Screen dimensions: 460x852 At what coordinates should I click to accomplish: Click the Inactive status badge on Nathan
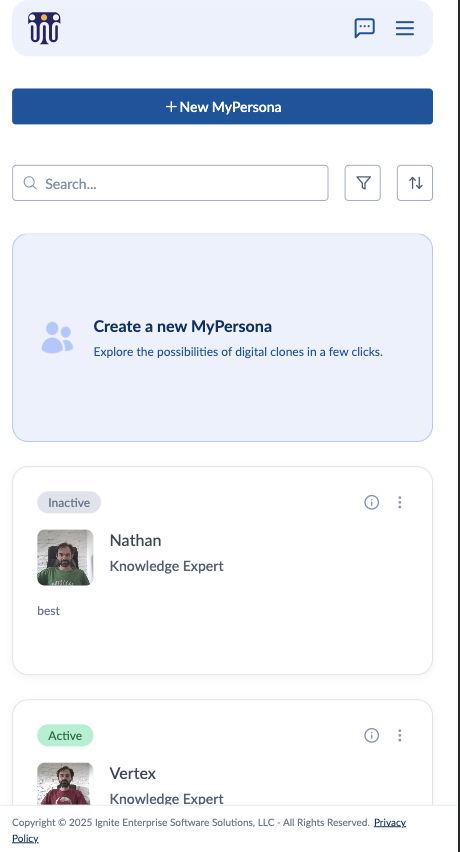[69, 503]
